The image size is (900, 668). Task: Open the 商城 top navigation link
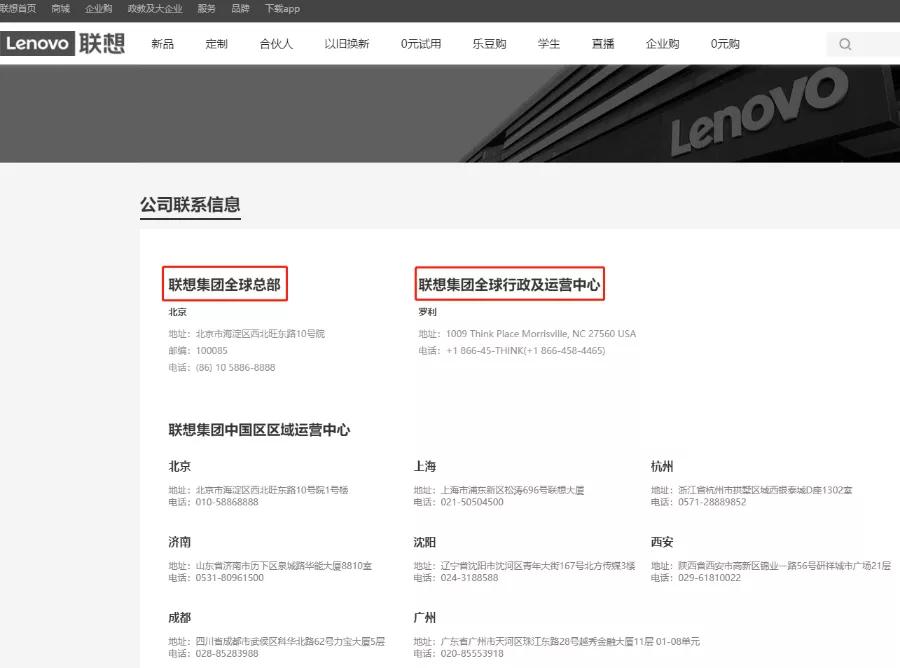(59, 8)
